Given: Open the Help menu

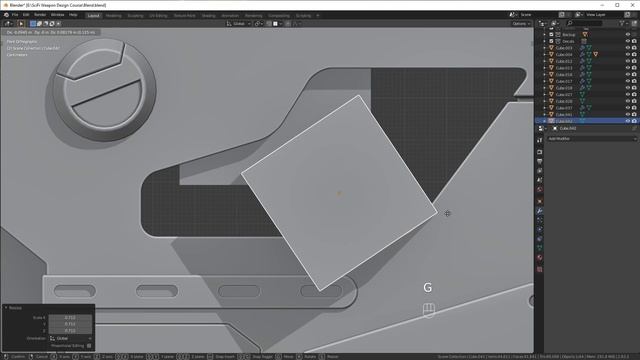Looking at the screenshot, I should (73, 15).
